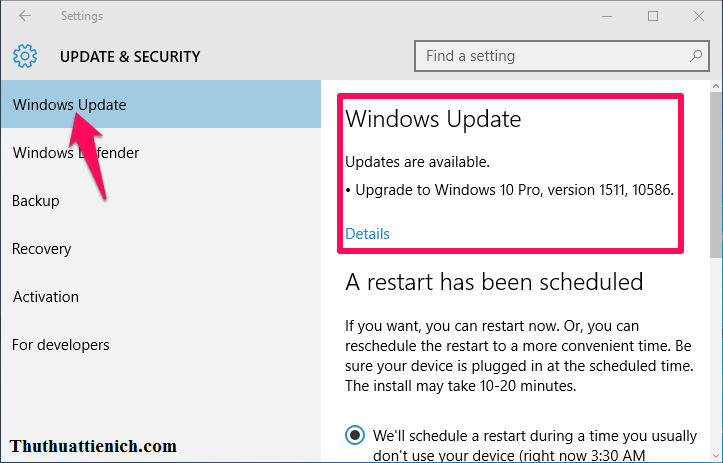Select the scheduled restart radio button
The width and height of the screenshot is (723, 463).
click(355, 435)
